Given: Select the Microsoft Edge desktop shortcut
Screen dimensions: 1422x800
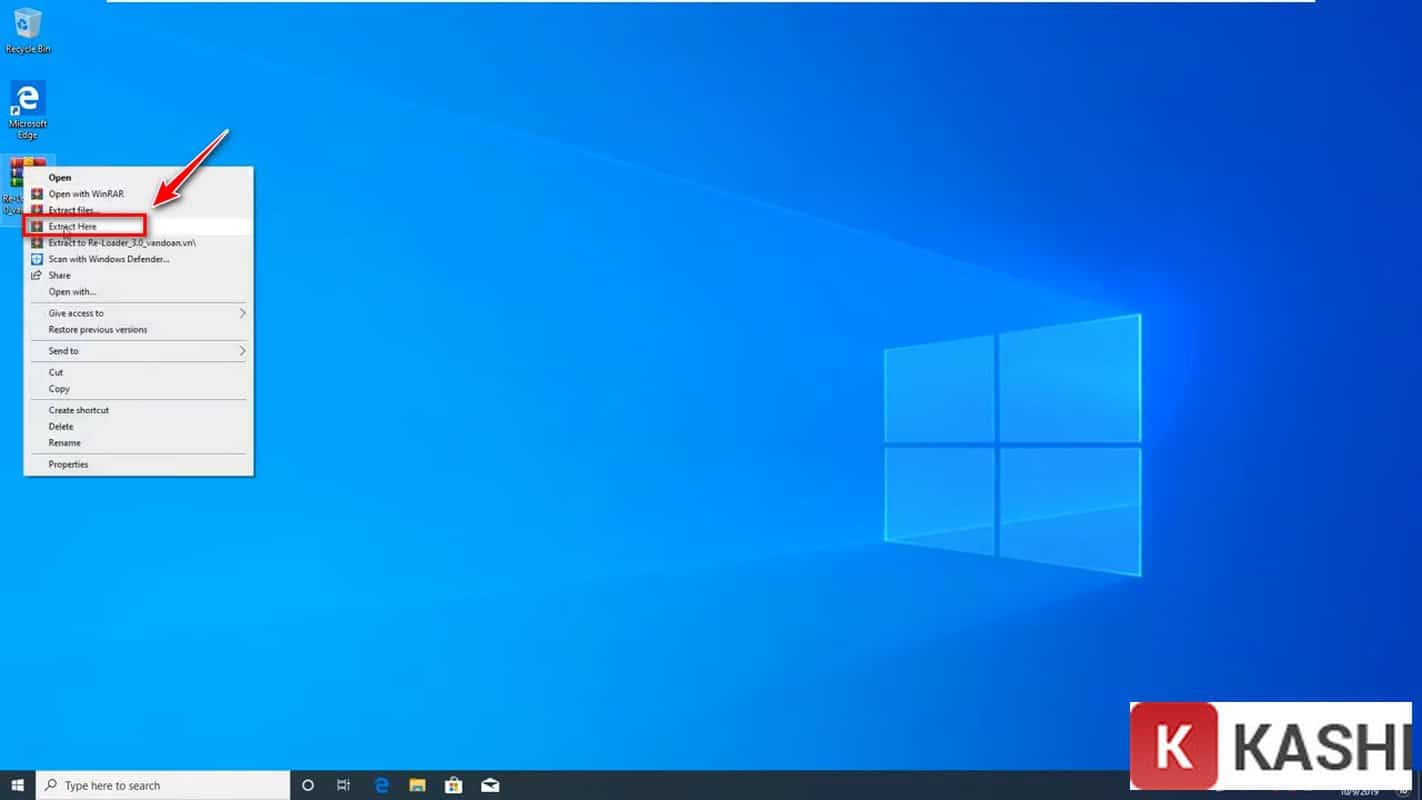Looking at the screenshot, I should [x=27, y=105].
